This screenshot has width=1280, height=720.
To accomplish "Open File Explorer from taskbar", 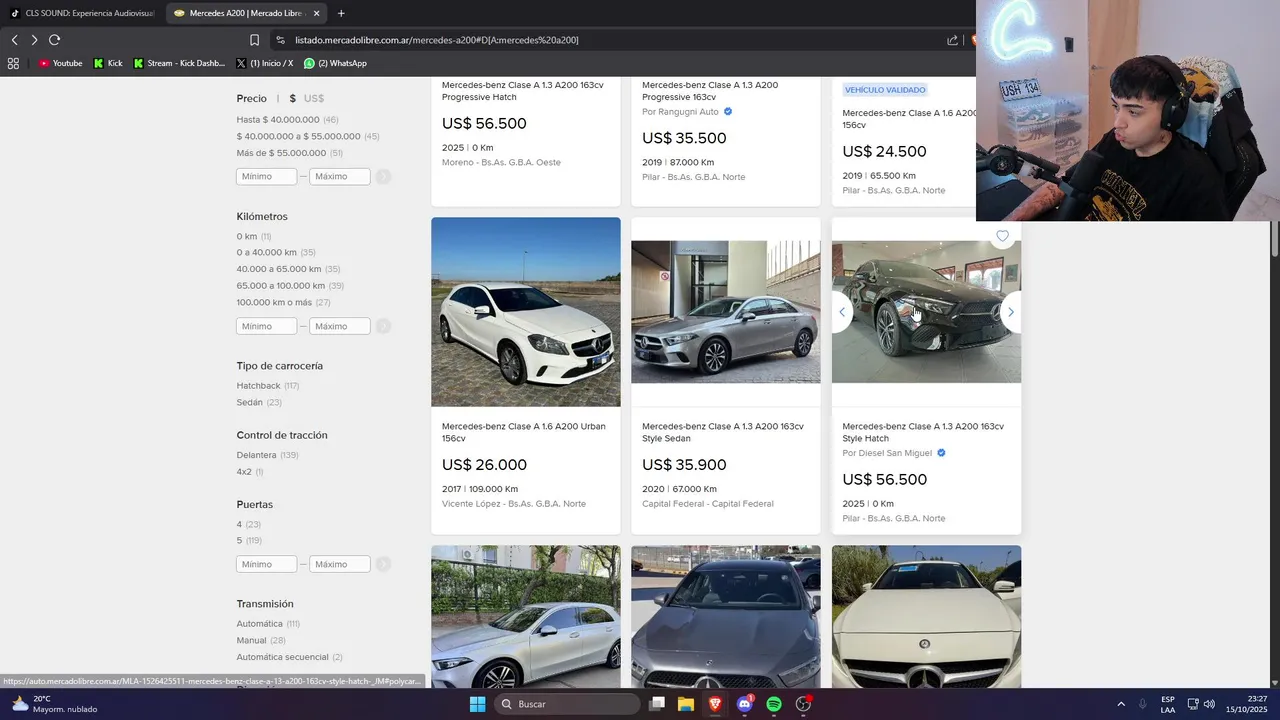I will click(686, 704).
